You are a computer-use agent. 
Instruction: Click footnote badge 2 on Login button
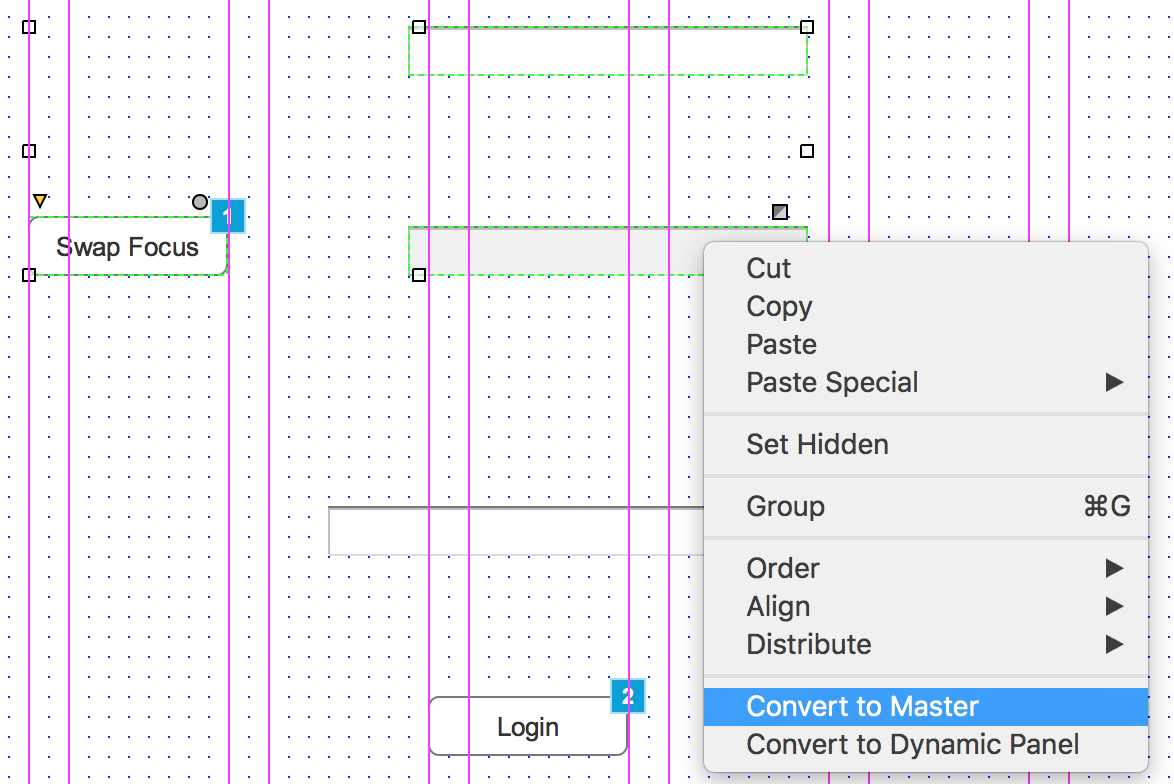click(628, 696)
